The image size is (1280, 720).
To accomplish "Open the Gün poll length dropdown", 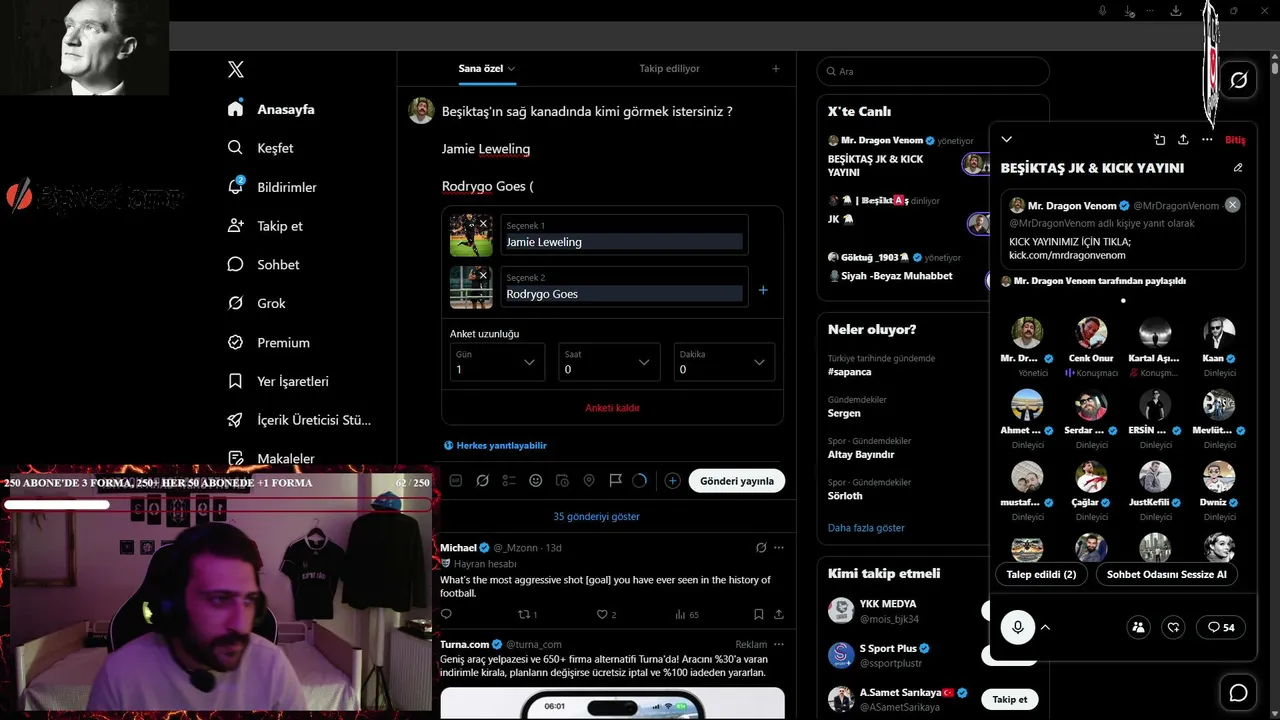I will 497,362.
